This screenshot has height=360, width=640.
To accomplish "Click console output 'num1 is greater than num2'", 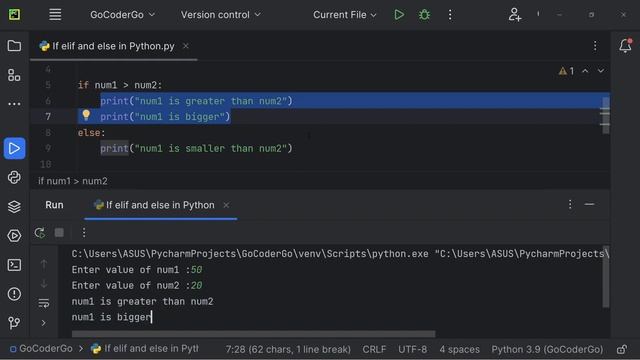I will click(x=142, y=301).
